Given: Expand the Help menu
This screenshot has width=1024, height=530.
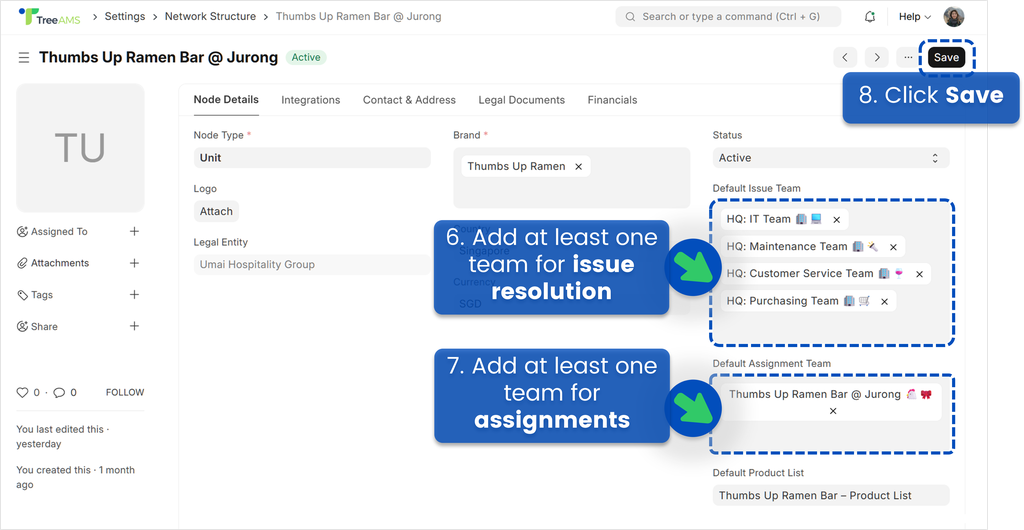Looking at the screenshot, I should (x=914, y=17).
